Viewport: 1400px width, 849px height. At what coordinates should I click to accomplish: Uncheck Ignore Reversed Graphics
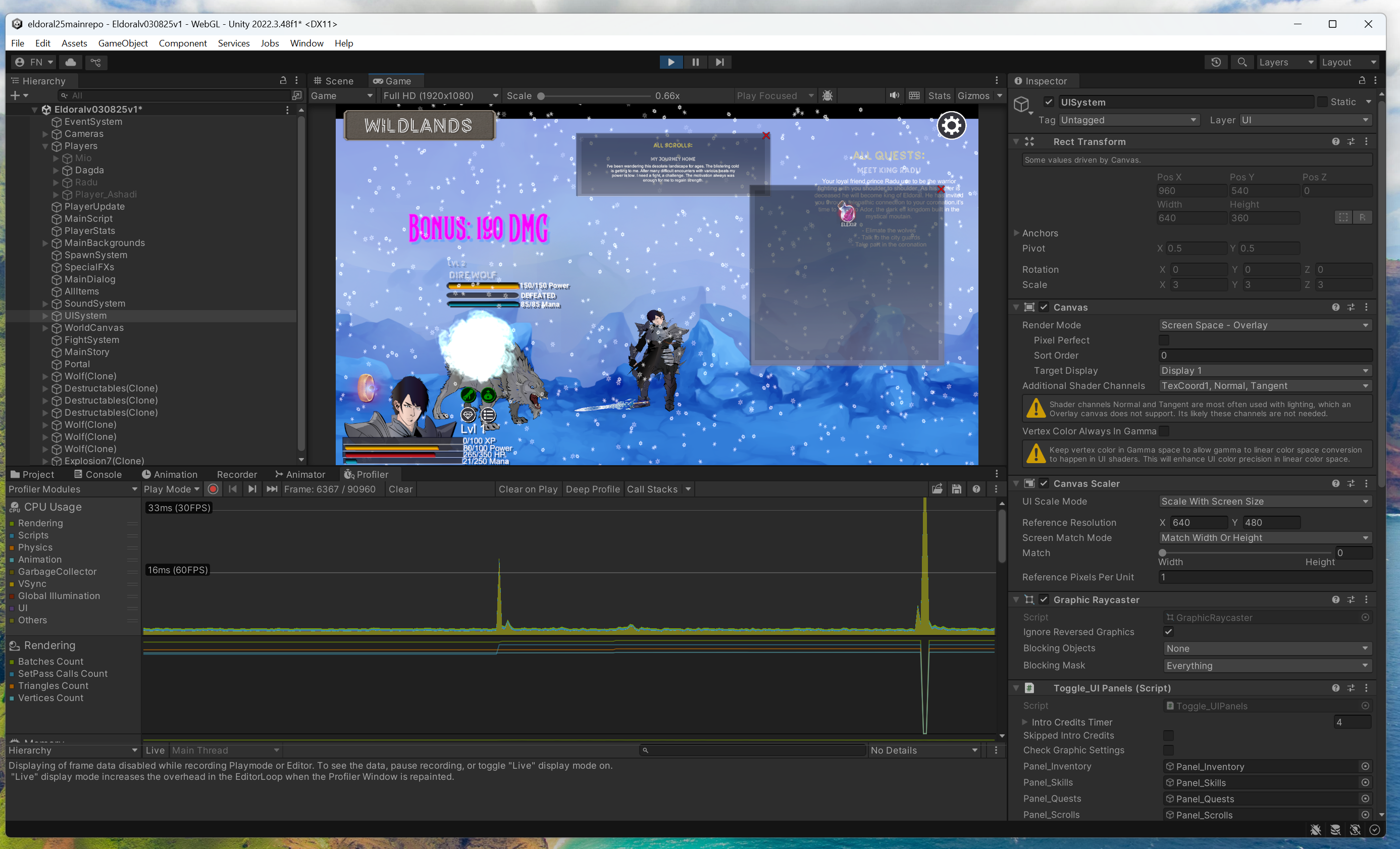pyautogui.click(x=1168, y=631)
